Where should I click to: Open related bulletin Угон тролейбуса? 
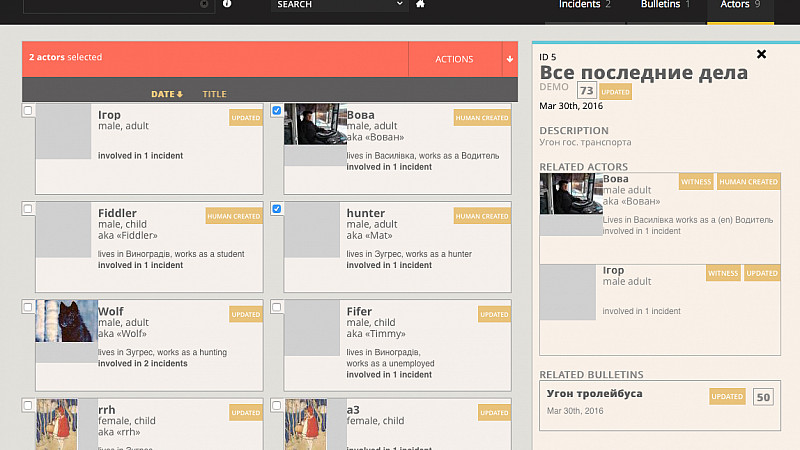click(594, 393)
